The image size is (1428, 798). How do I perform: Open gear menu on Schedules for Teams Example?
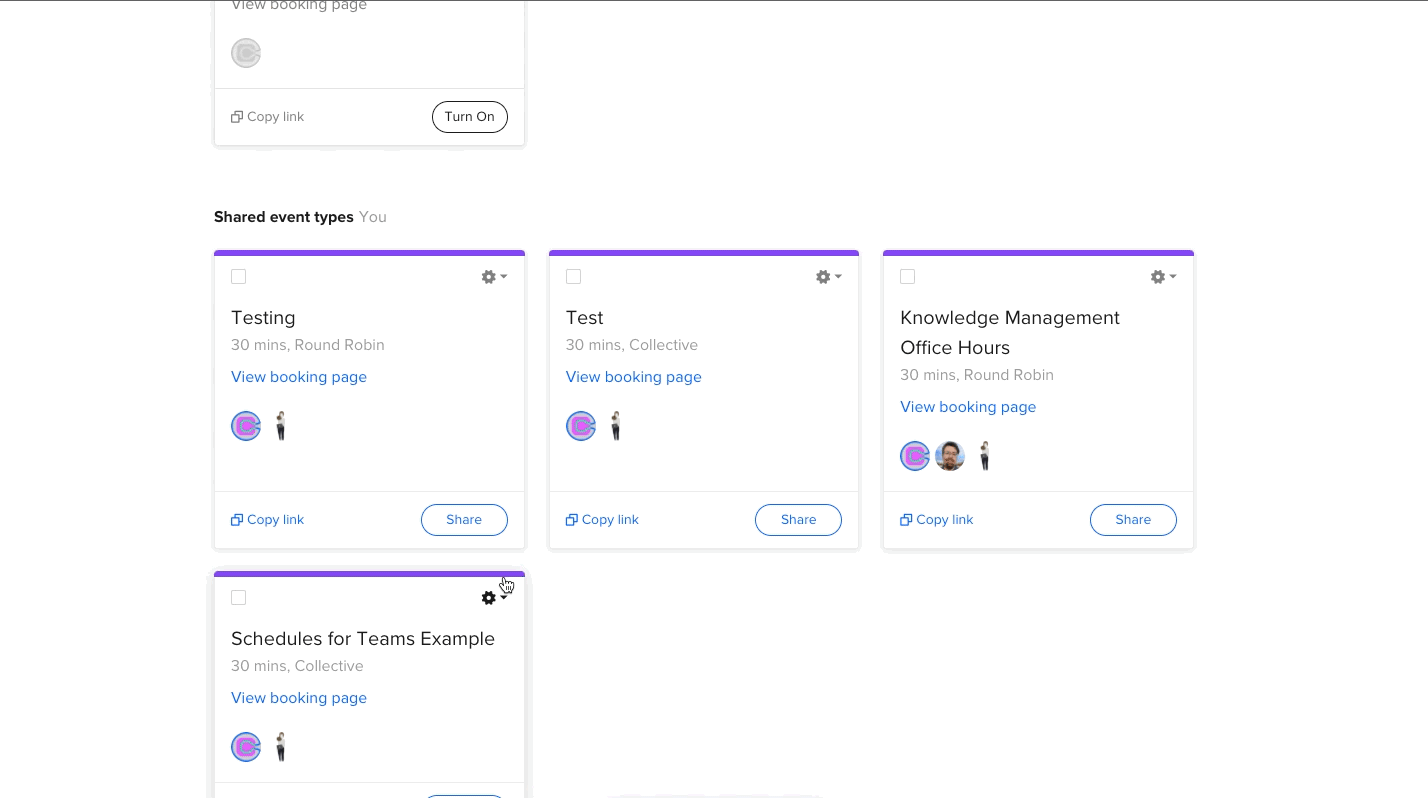click(493, 598)
